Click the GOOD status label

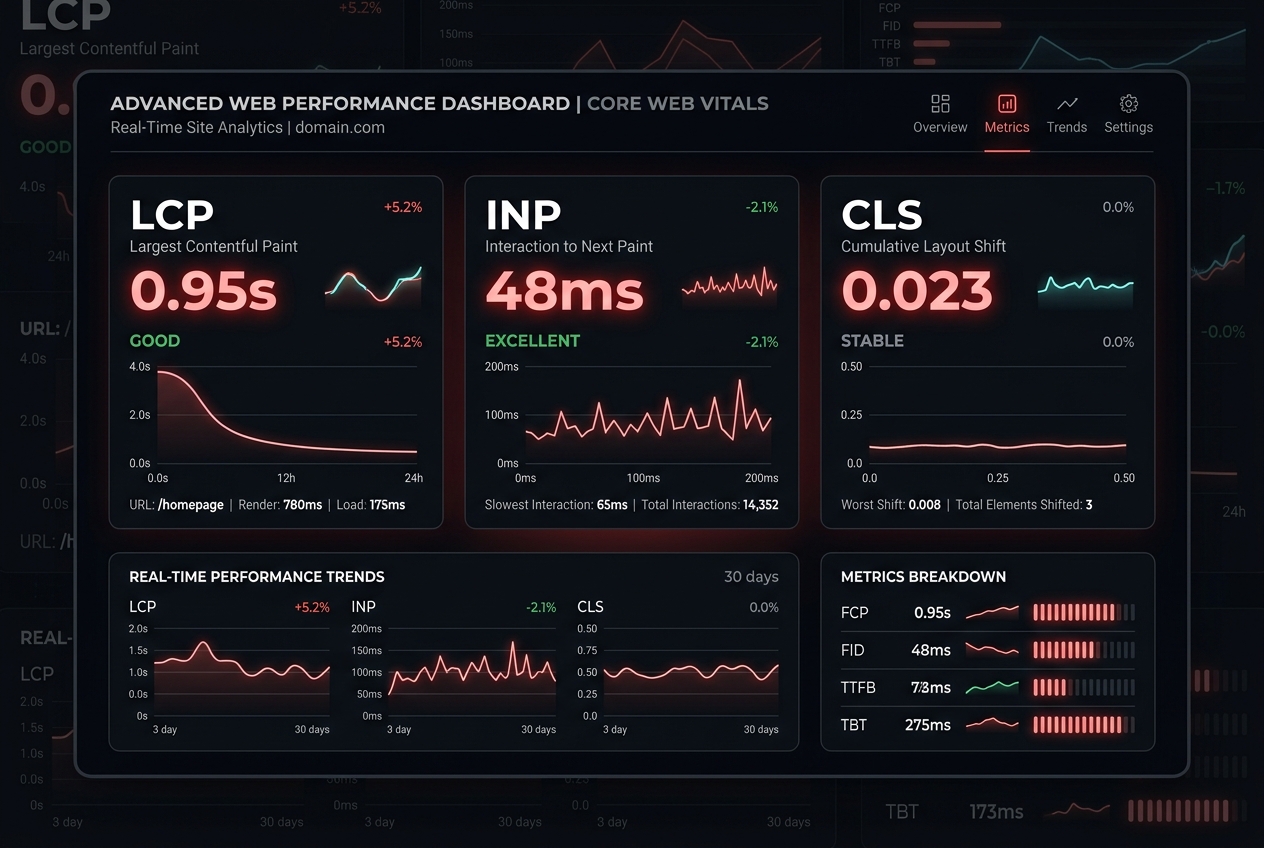click(155, 341)
